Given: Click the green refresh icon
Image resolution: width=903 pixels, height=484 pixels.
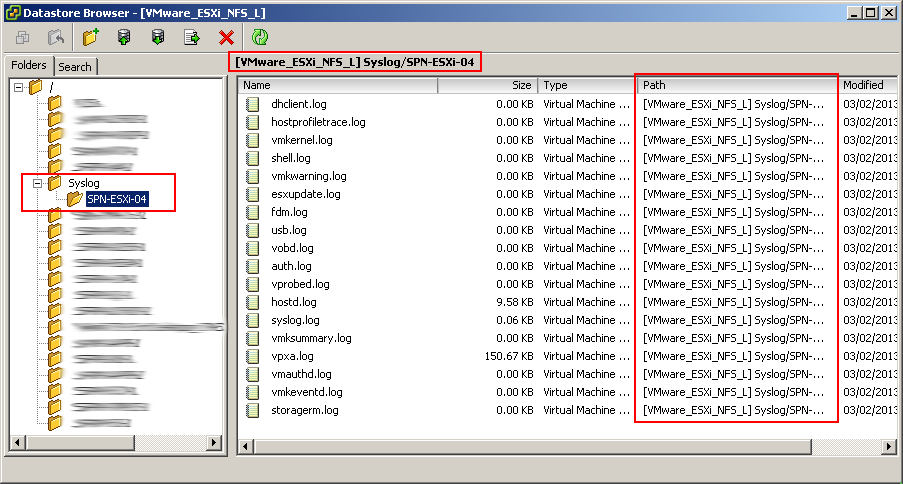Looking at the screenshot, I should 260,37.
